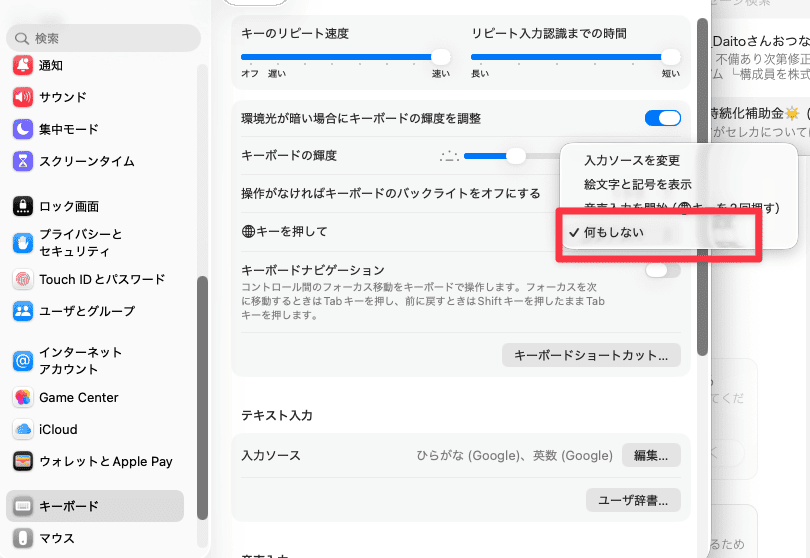Select Game Center label in sidebar

tap(79, 397)
